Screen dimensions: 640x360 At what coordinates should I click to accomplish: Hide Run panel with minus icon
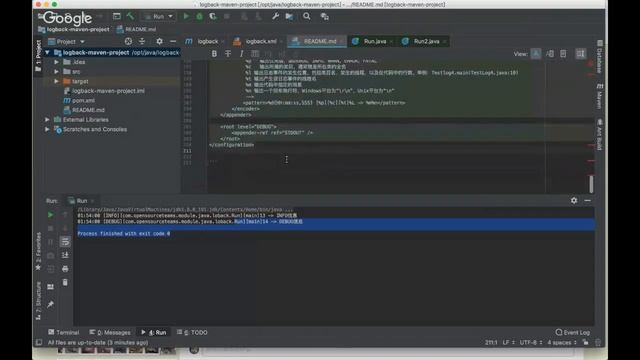[x=587, y=201]
